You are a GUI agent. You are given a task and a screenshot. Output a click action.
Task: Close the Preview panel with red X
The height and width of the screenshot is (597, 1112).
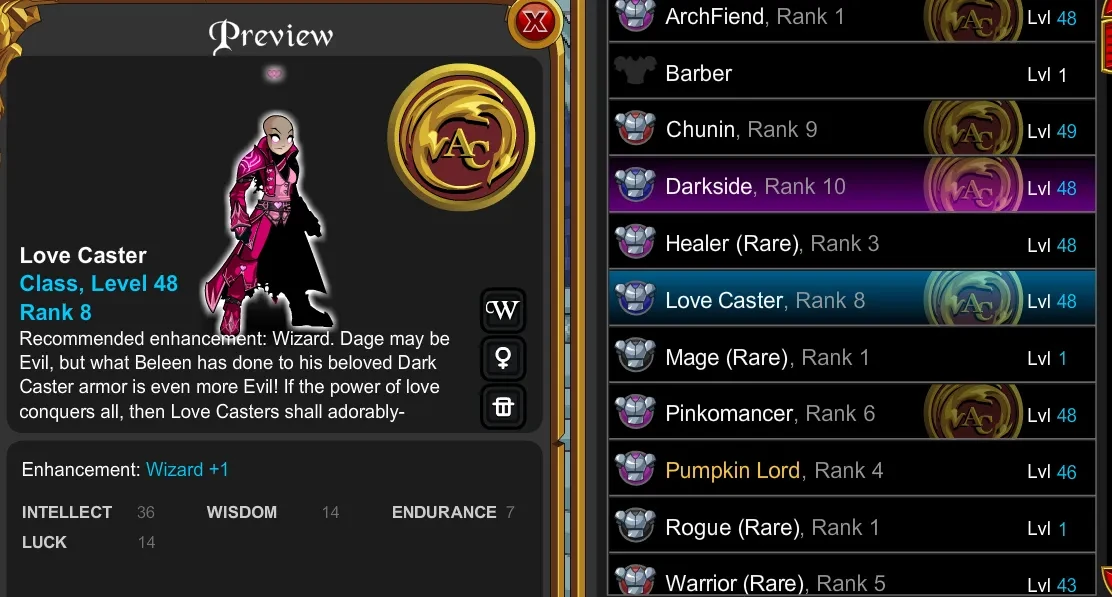click(534, 22)
